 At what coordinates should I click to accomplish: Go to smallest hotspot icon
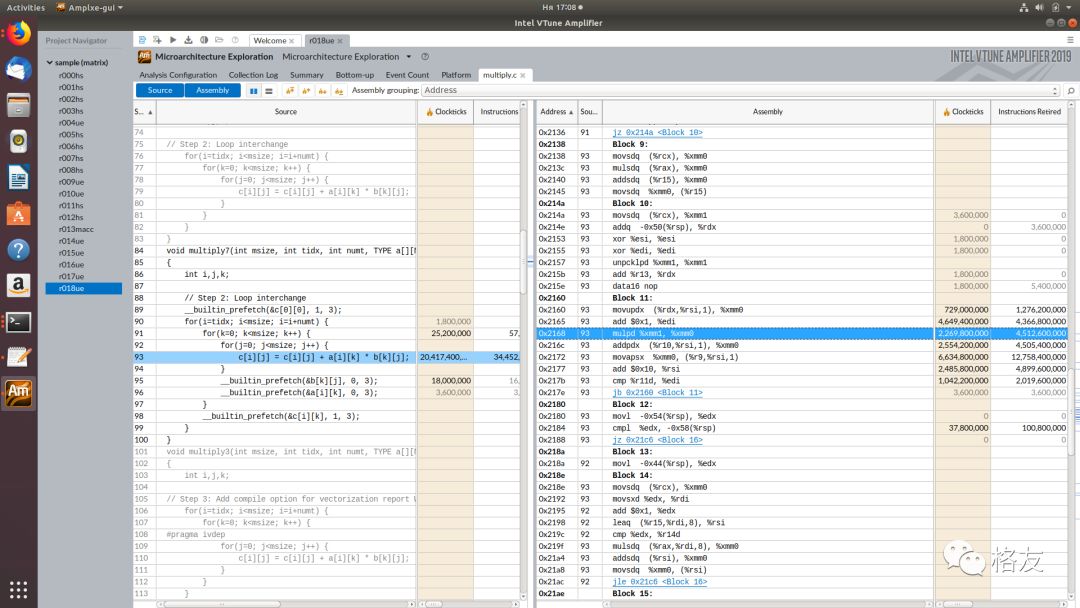[339, 91]
